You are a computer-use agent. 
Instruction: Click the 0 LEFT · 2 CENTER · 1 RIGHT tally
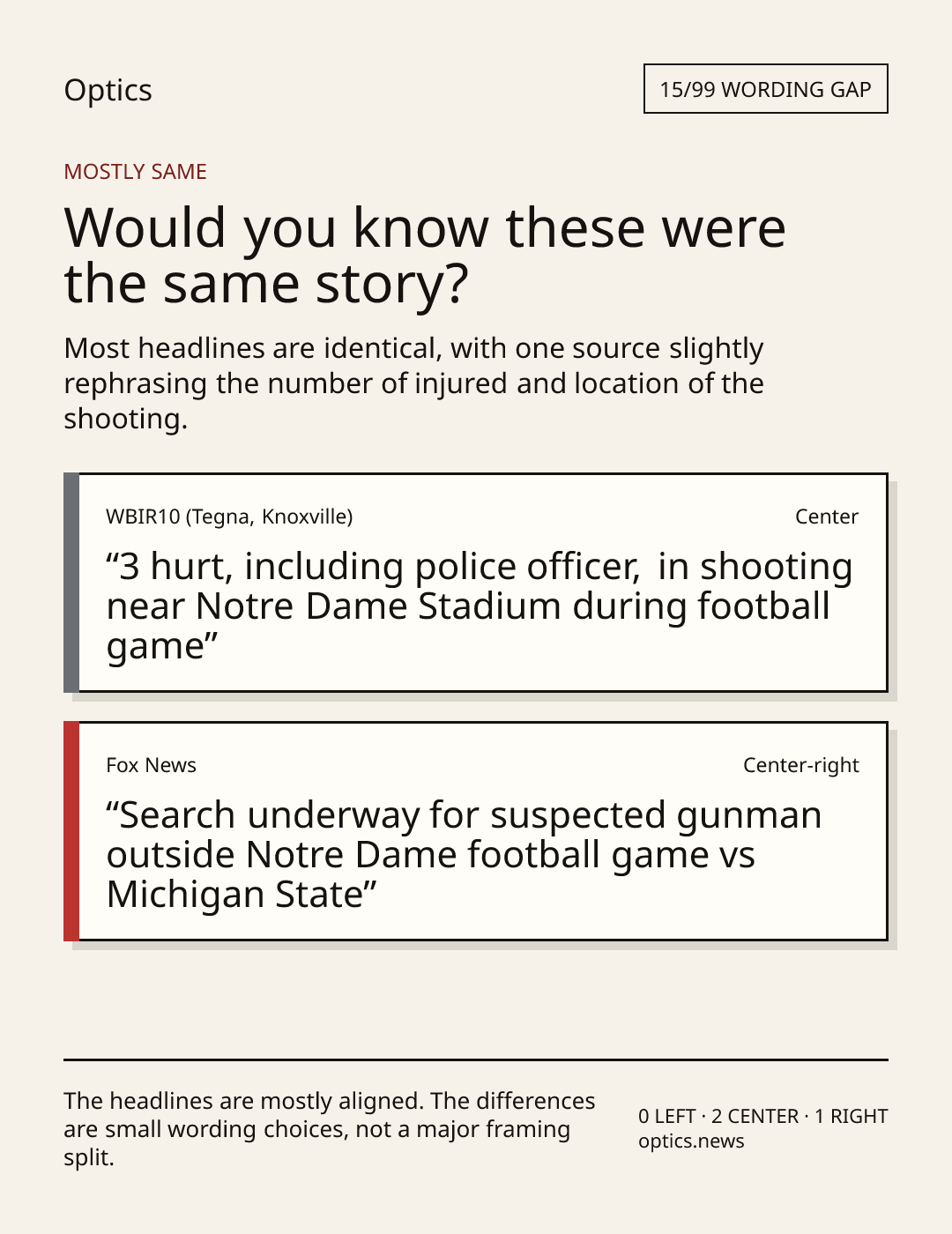[762, 1116]
